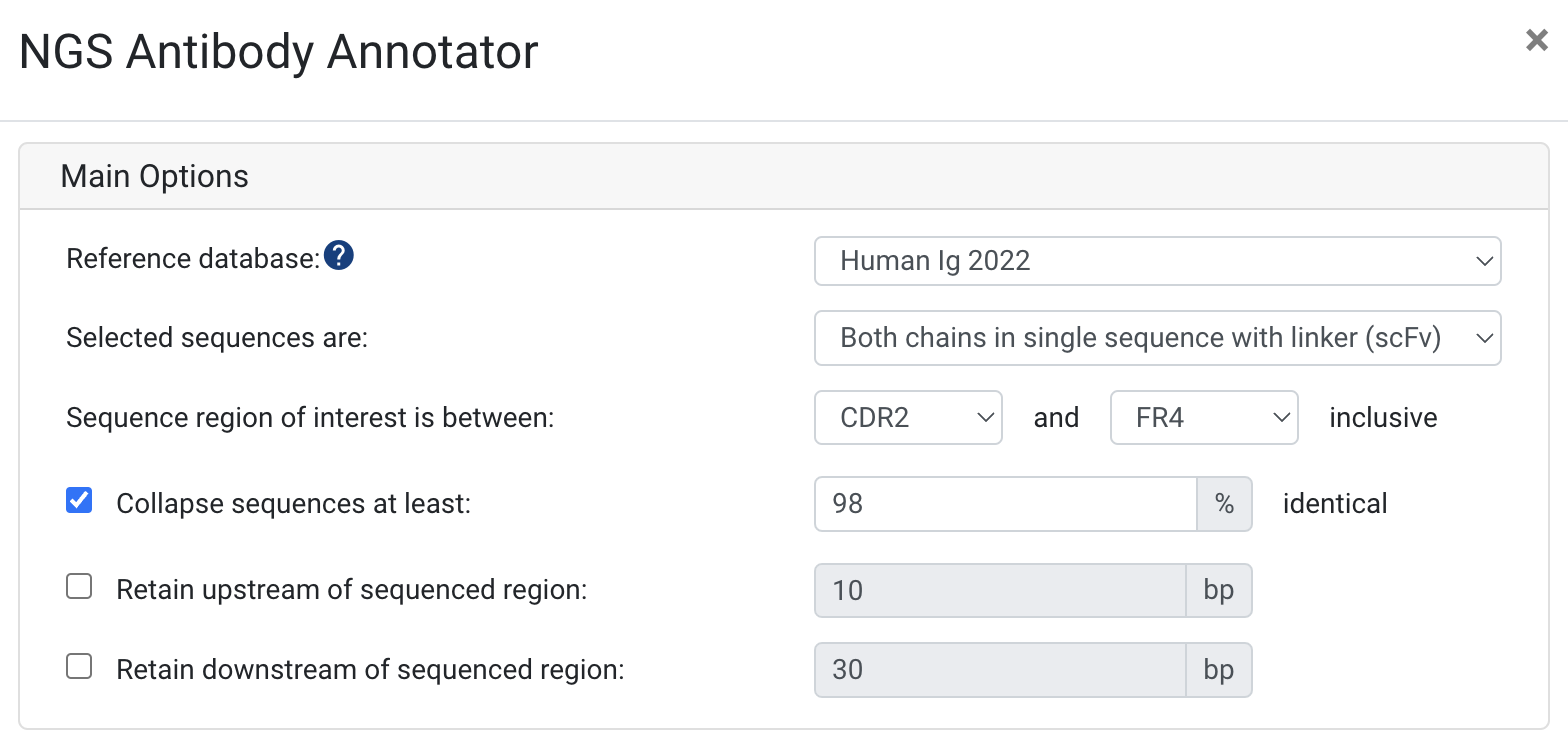Image resolution: width=1568 pixels, height=740 pixels.
Task: Click the upstream bp field showing 10
Action: [x=1001, y=590]
